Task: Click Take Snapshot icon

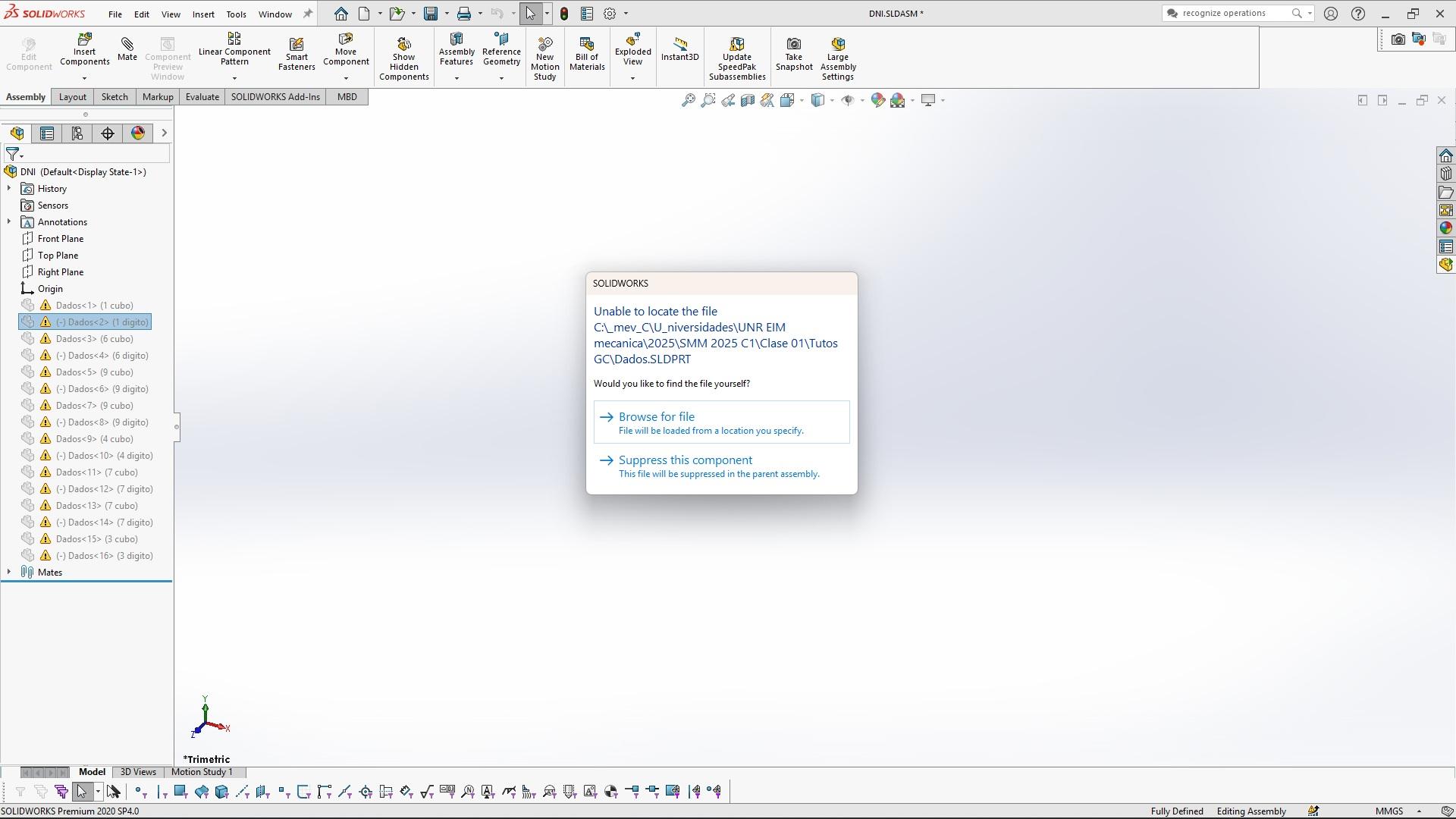Action: click(x=794, y=55)
